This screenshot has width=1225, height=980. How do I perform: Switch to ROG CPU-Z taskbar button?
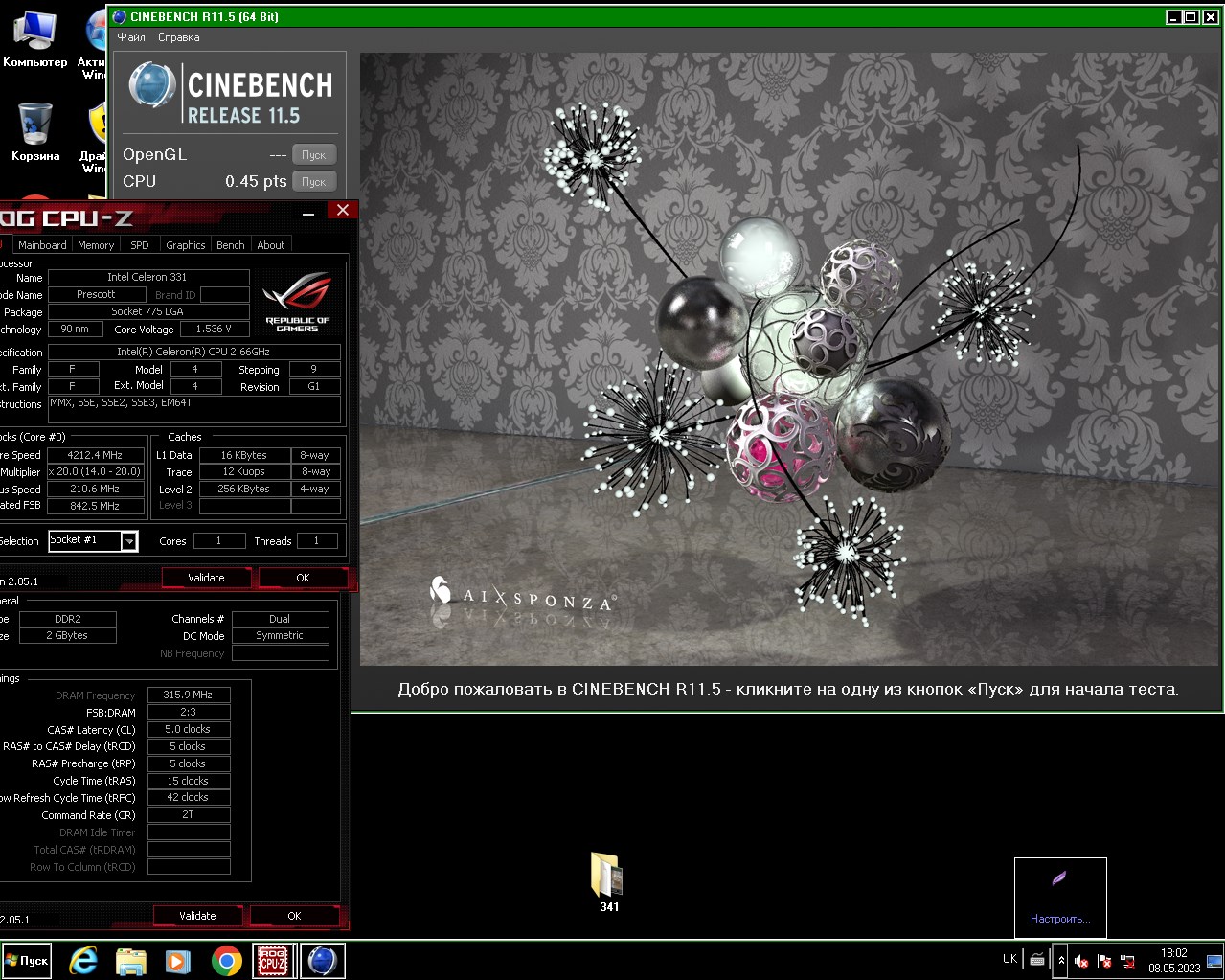[274, 960]
